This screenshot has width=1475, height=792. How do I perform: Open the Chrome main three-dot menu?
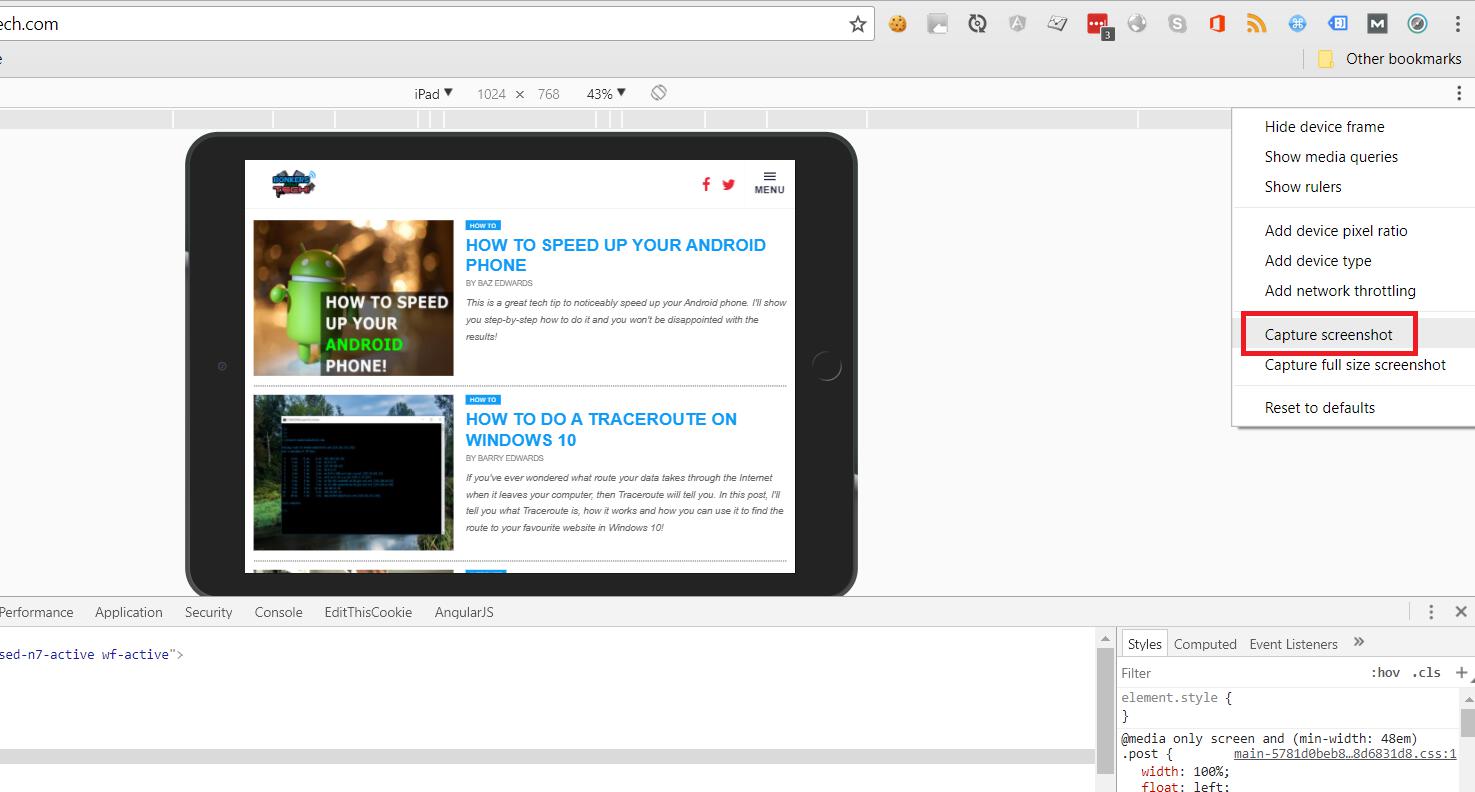click(x=1457, y=24)
